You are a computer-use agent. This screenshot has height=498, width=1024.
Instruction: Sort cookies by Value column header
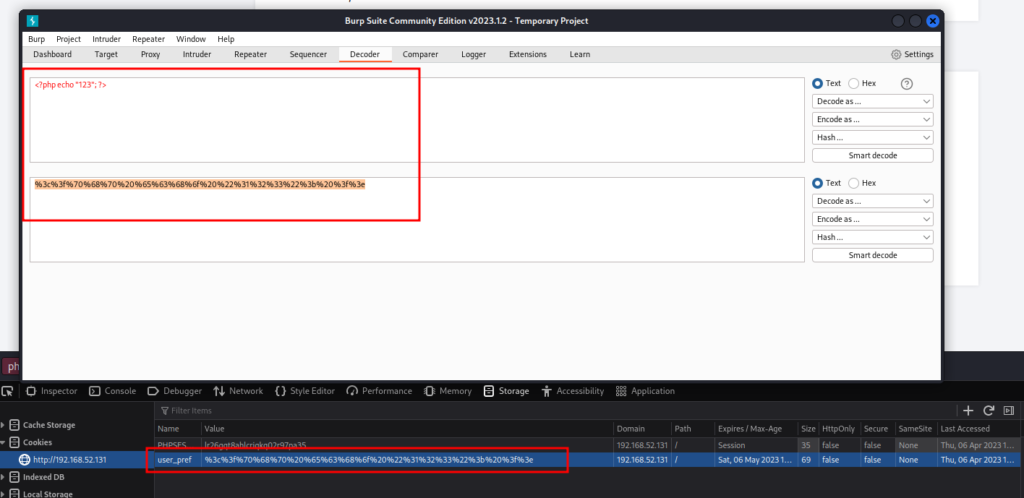(x=407, y=429)
